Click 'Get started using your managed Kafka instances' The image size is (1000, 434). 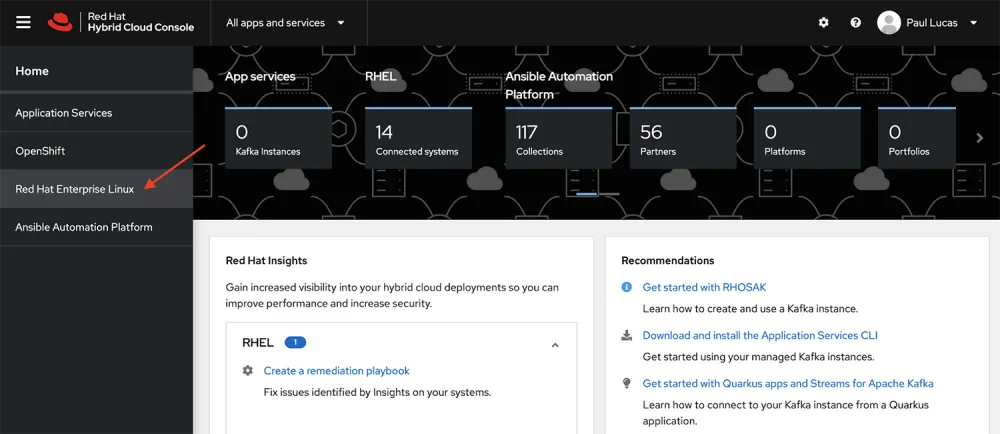click(x=758, y=357)
